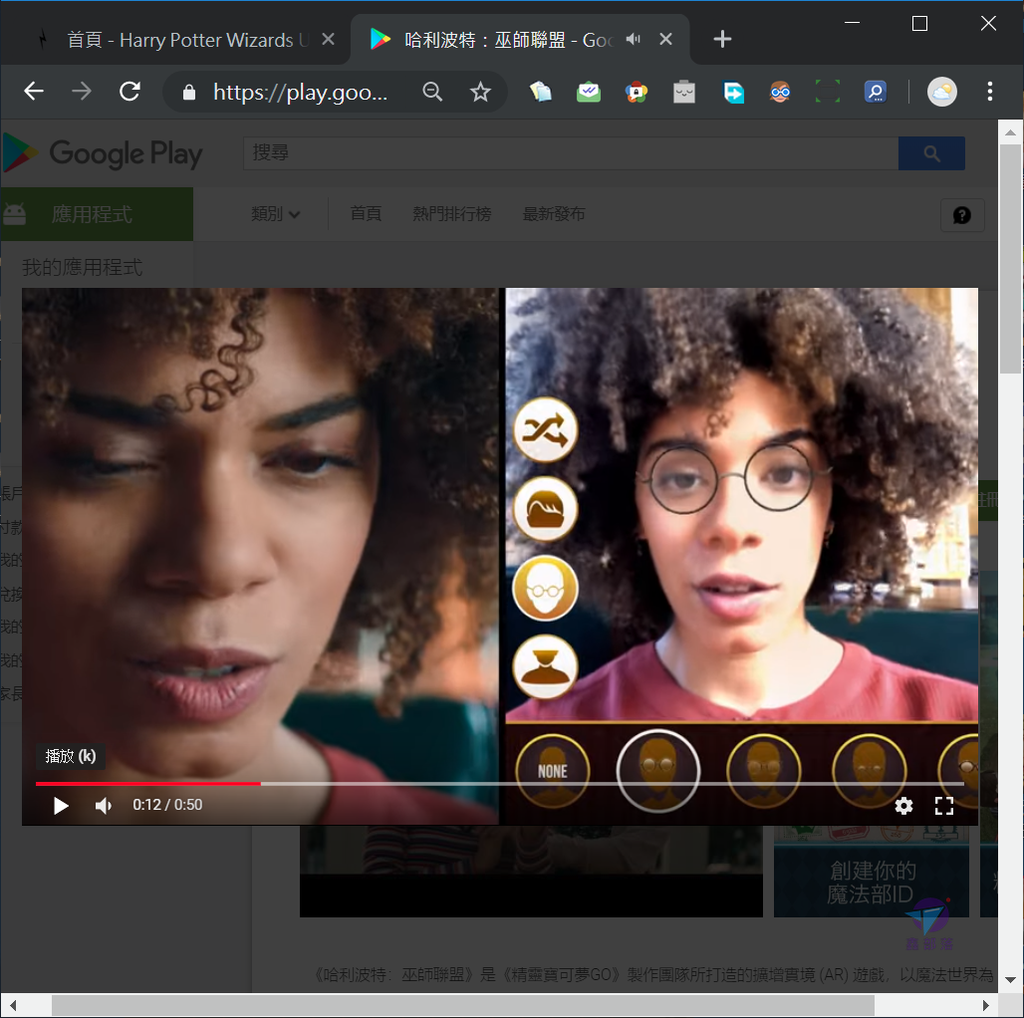Choose the NONE glasses option
Screen dimensions: 1024x1018
tap(552, 771)
